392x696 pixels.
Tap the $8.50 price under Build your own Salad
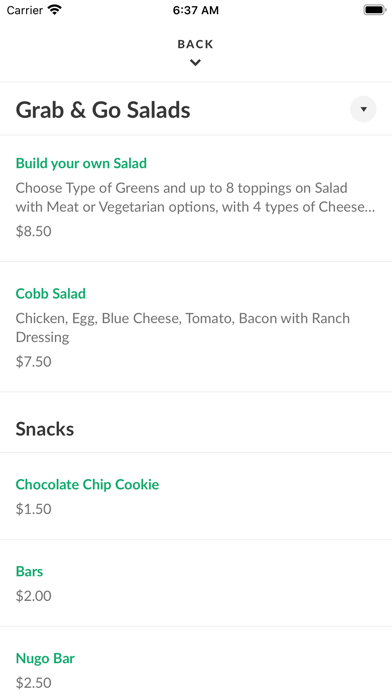point(33,231)
